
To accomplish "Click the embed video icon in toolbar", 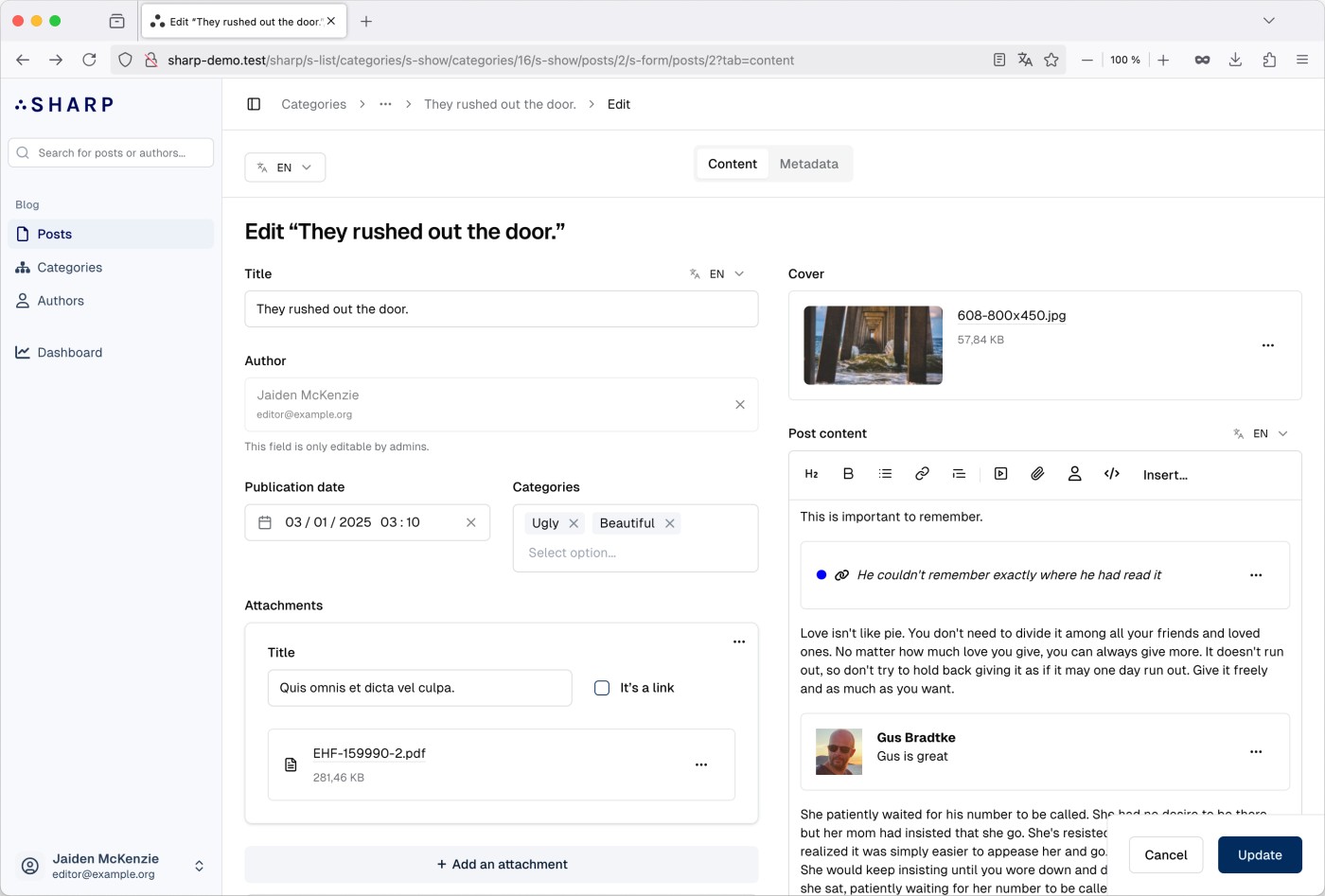I will coord(1000,474).
